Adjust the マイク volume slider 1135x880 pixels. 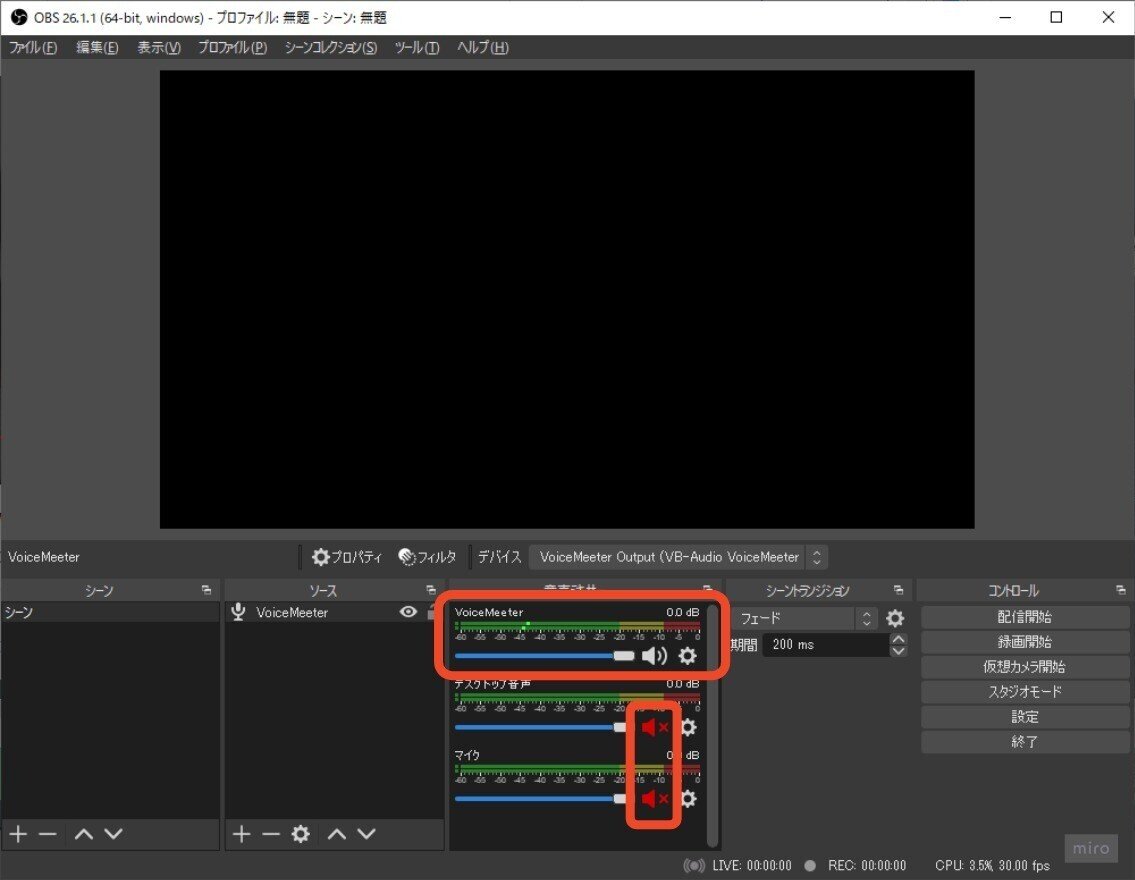click(541, 798)
